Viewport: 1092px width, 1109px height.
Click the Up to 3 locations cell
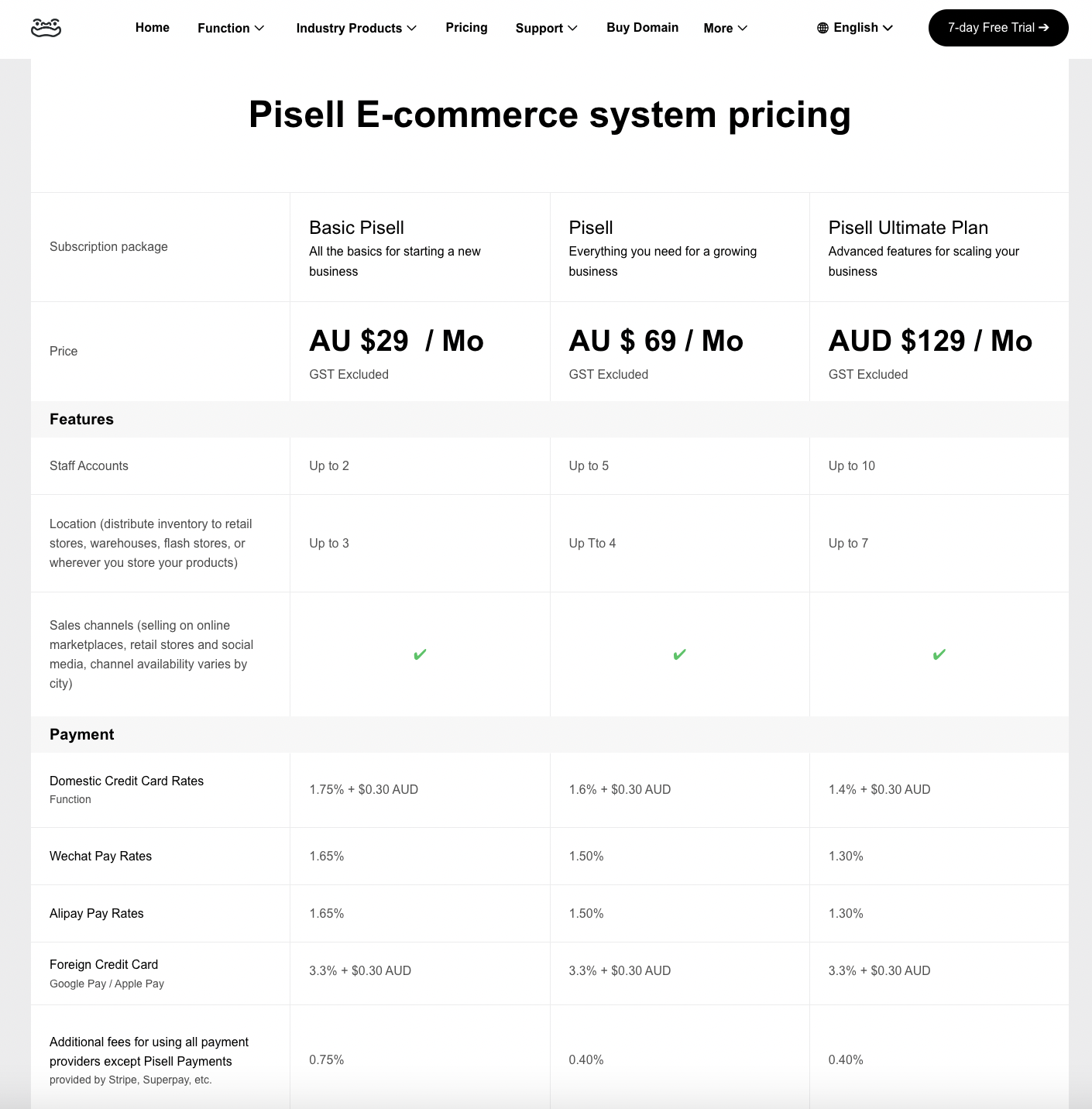pyautogui.click(x=329, y=543)
